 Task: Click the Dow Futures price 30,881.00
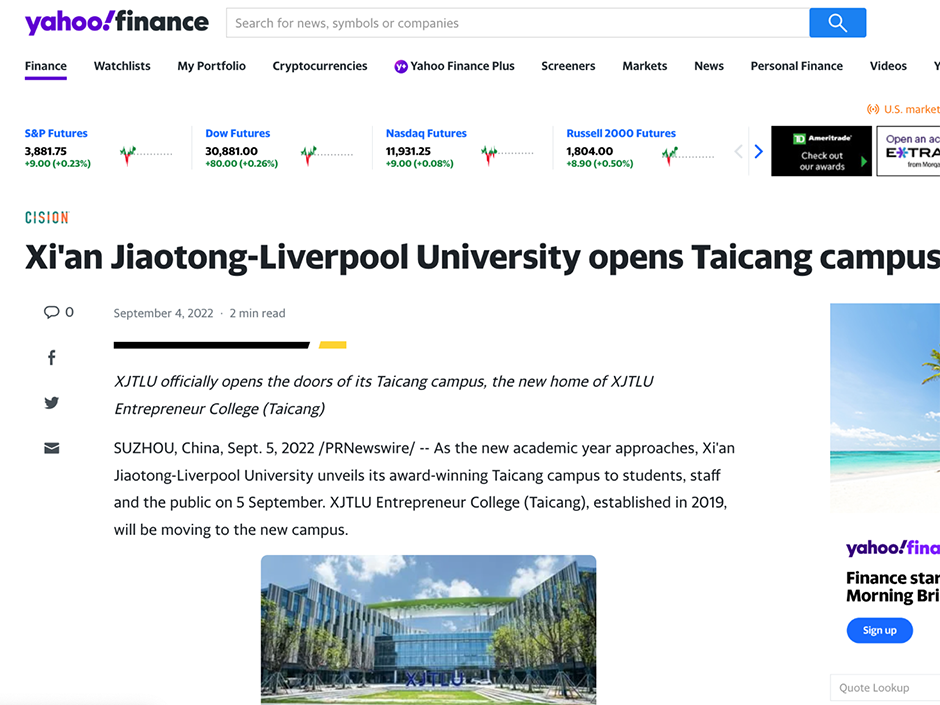[231, 151]
